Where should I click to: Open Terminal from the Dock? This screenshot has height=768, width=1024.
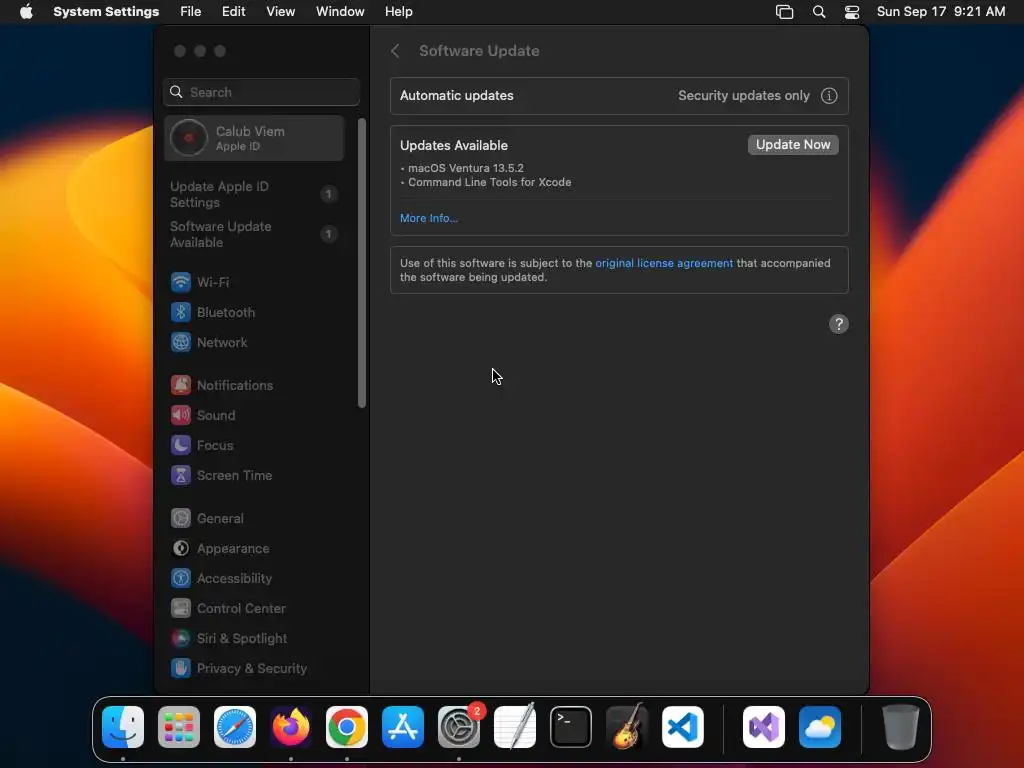coord(571,727)
